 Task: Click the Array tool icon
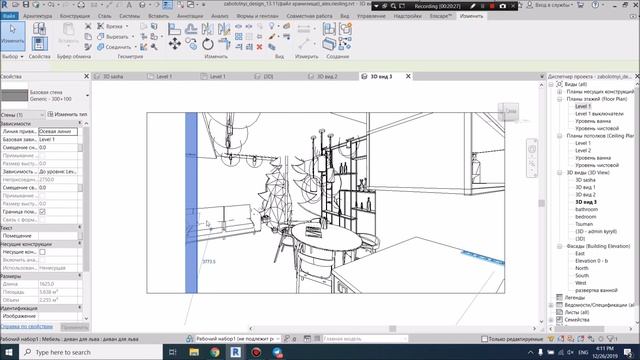[239, 37]
